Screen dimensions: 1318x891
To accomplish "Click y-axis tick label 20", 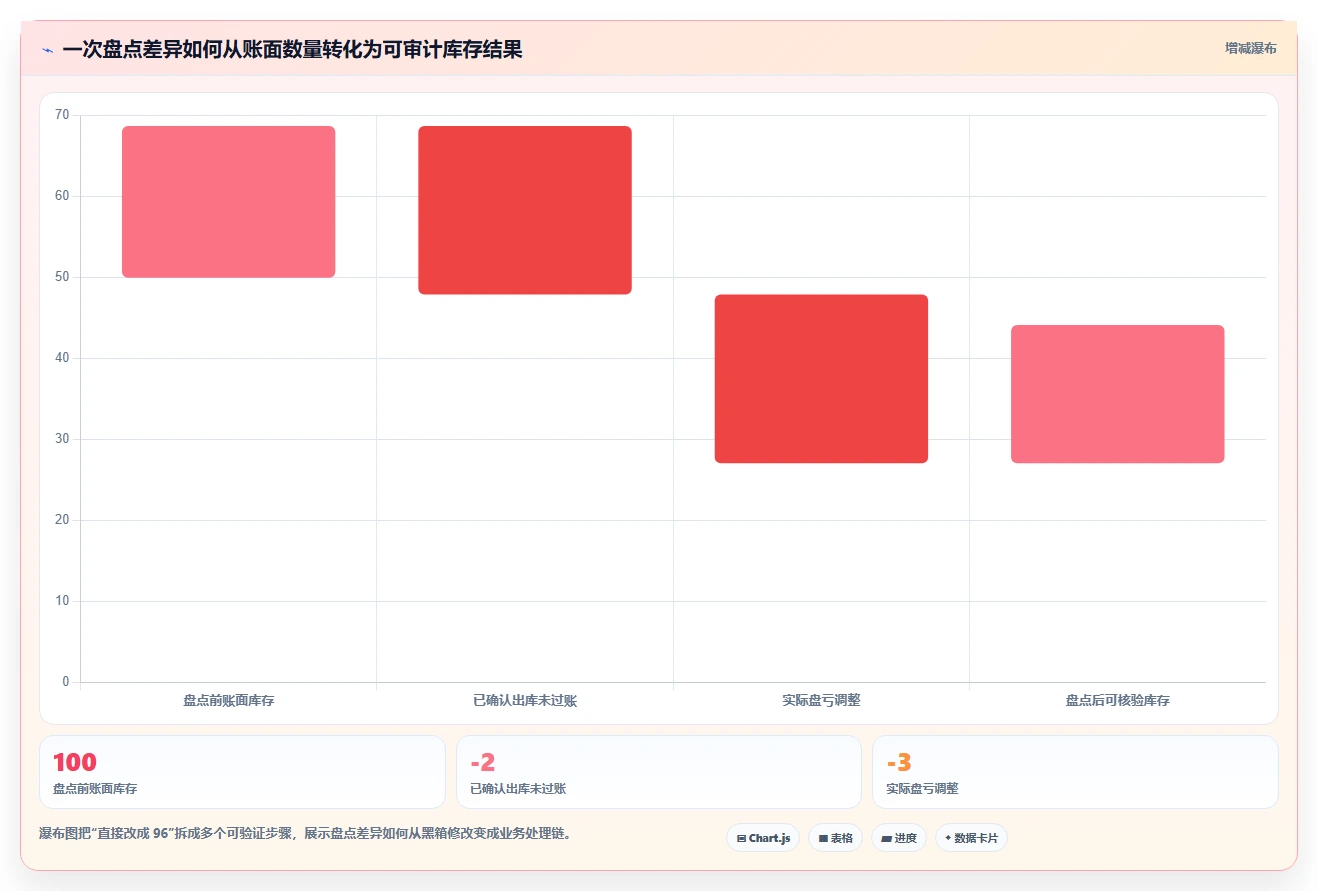I will coord(62,520).
